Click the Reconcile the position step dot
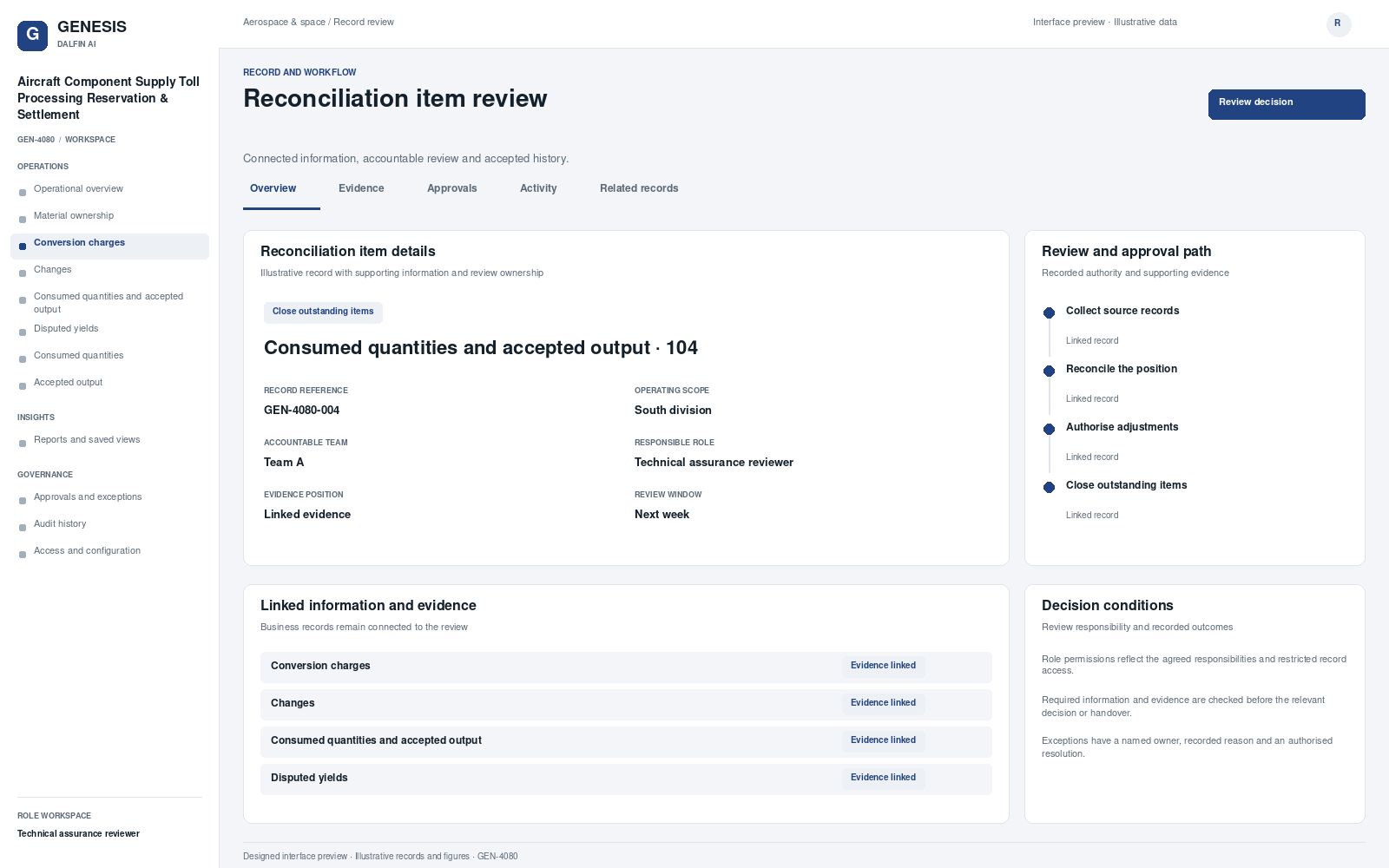 tap(1049, 371)
